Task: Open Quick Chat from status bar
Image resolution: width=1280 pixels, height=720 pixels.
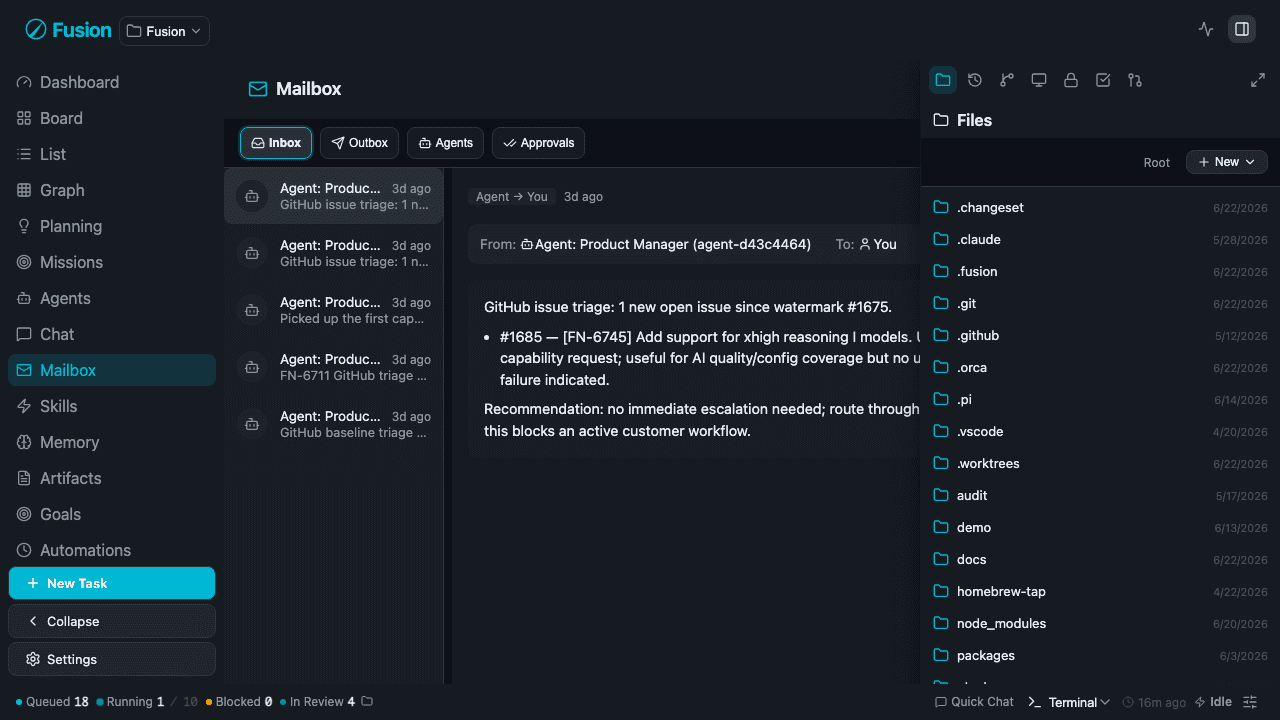Action: 973,702
